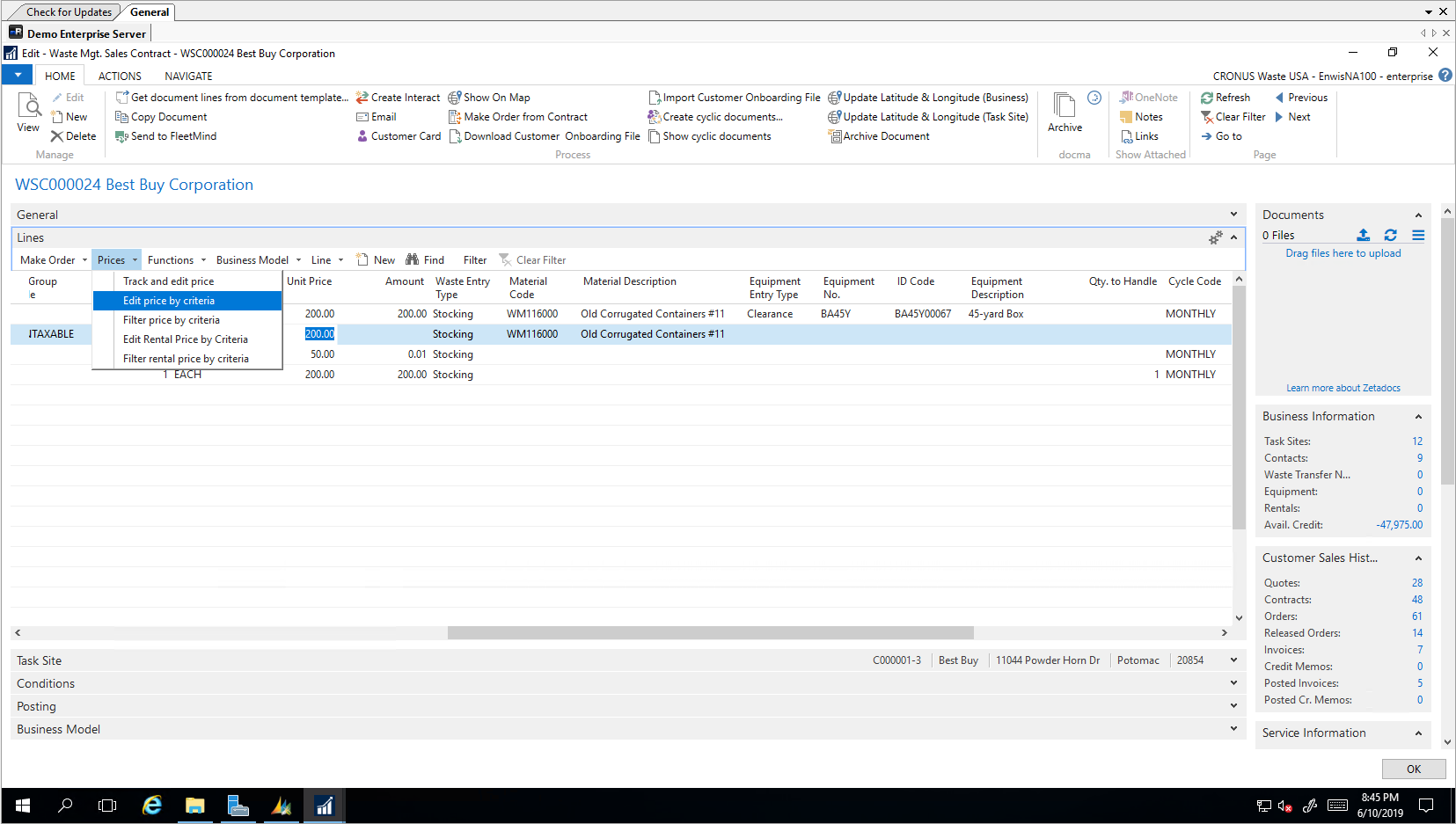Collapse the Business Information panel
Screen dimensions: 1456x824
[x=1418, y=417]
